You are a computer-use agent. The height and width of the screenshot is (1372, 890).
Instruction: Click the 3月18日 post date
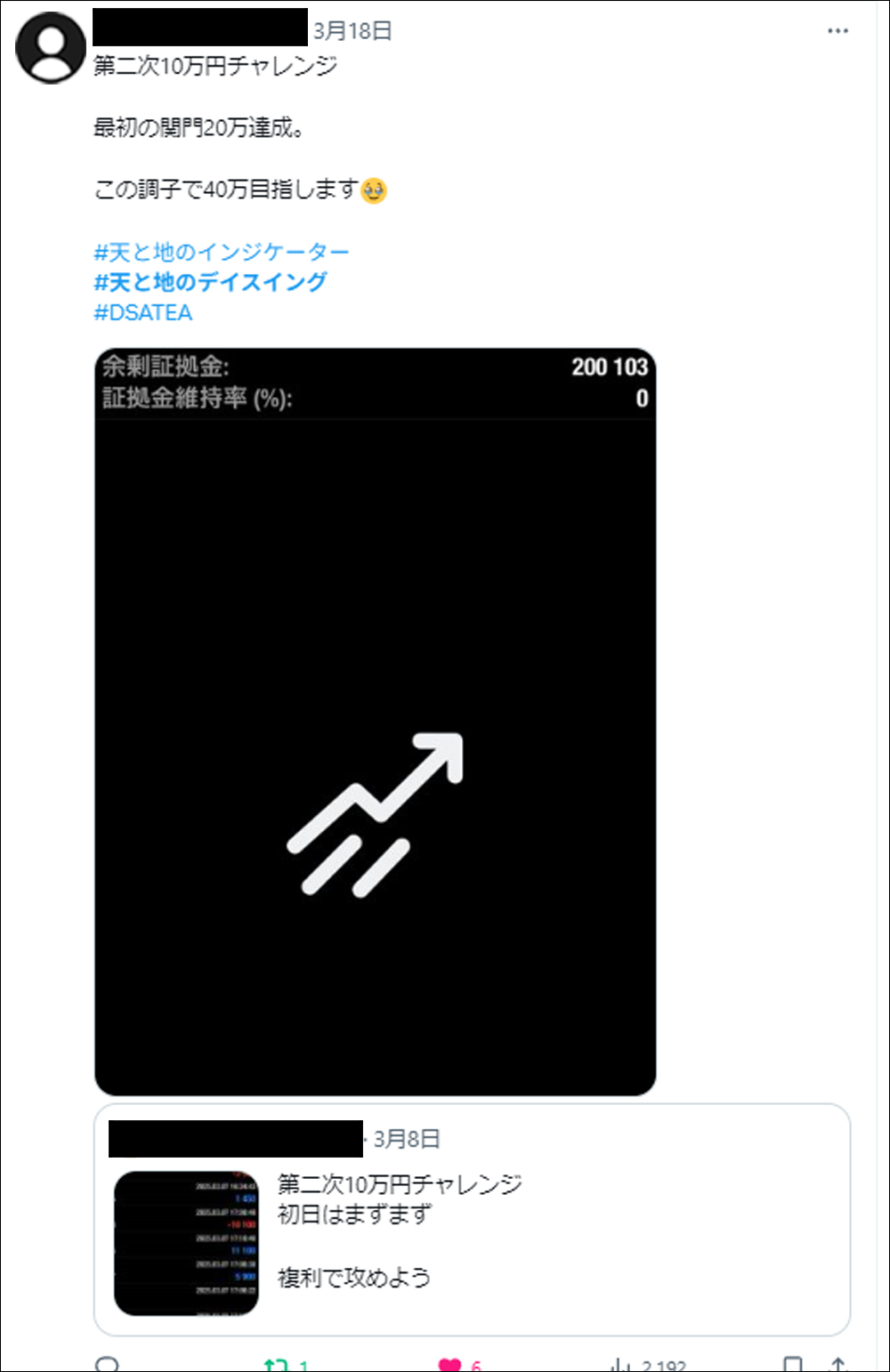[352, 31]
